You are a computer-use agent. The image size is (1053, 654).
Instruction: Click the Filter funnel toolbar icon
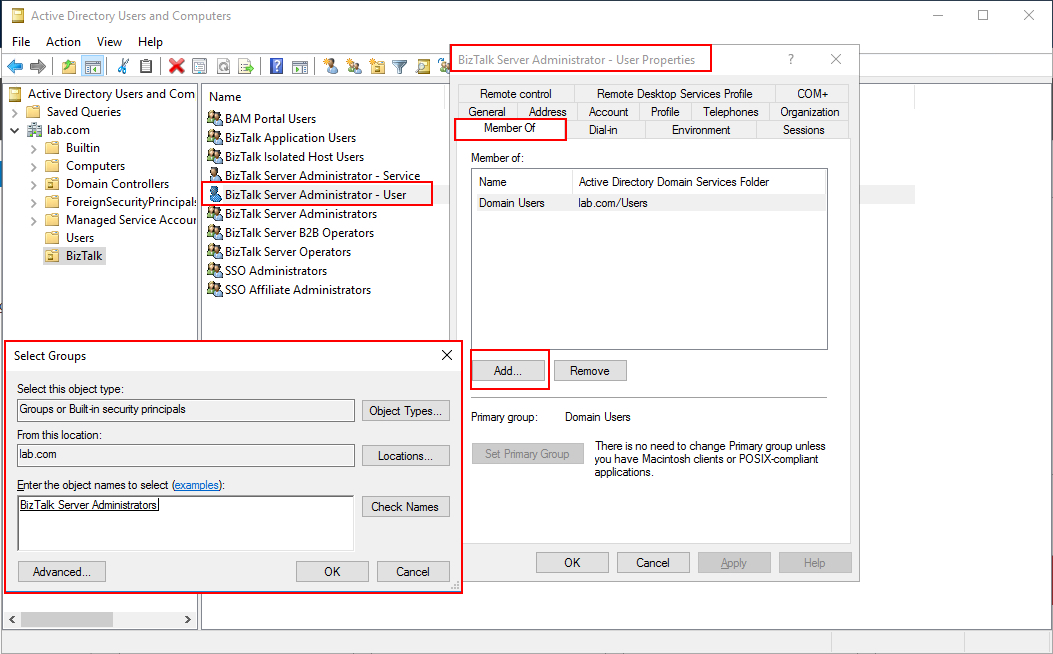pos(400,66)
